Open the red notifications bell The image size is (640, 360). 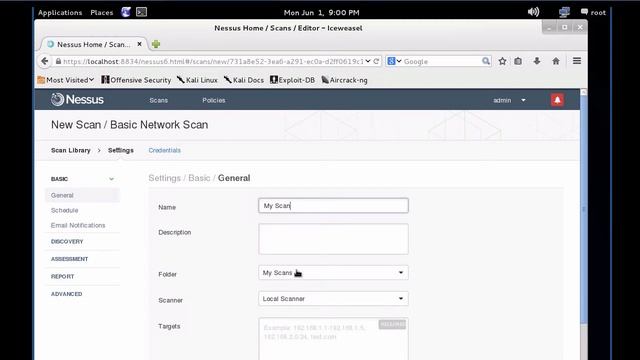pyautogui.click(x=557, y=100)
